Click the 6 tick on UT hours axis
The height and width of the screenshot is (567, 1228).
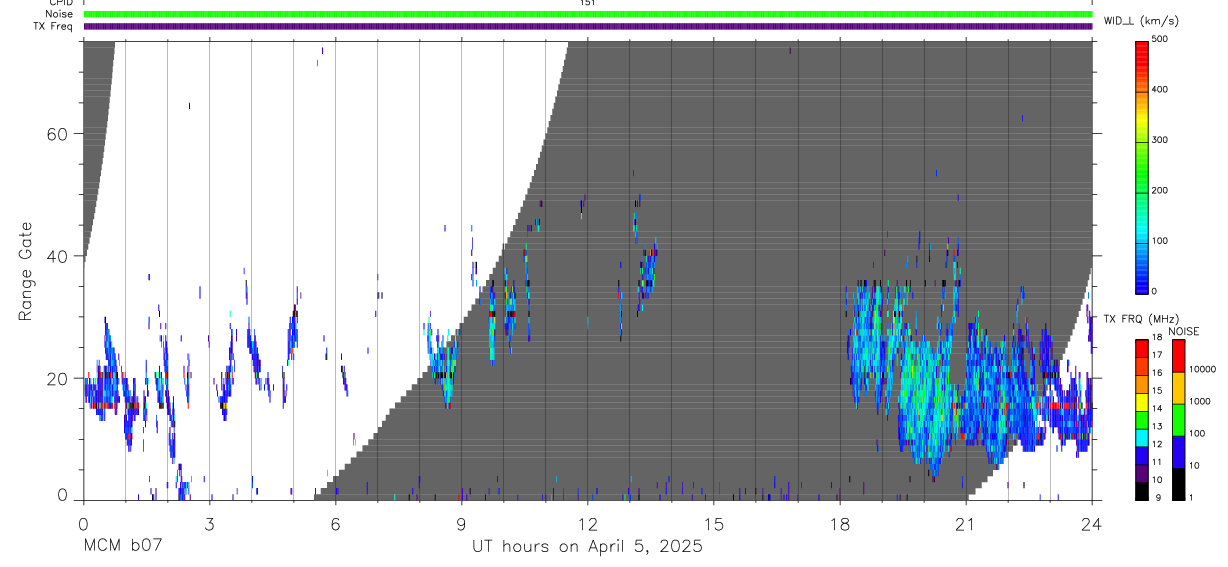coord(335,523)
